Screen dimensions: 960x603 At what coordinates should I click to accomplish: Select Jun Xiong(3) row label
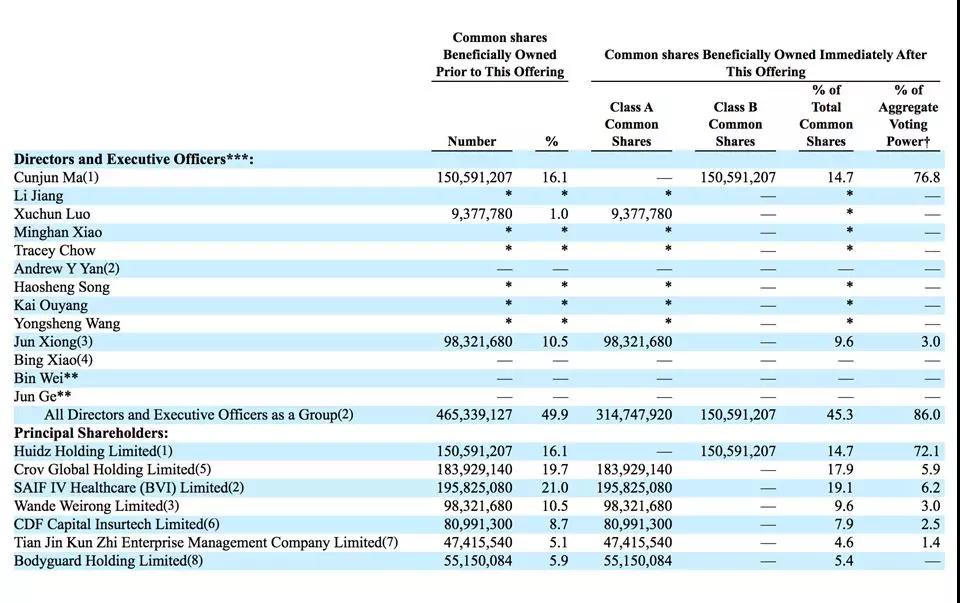53,342
